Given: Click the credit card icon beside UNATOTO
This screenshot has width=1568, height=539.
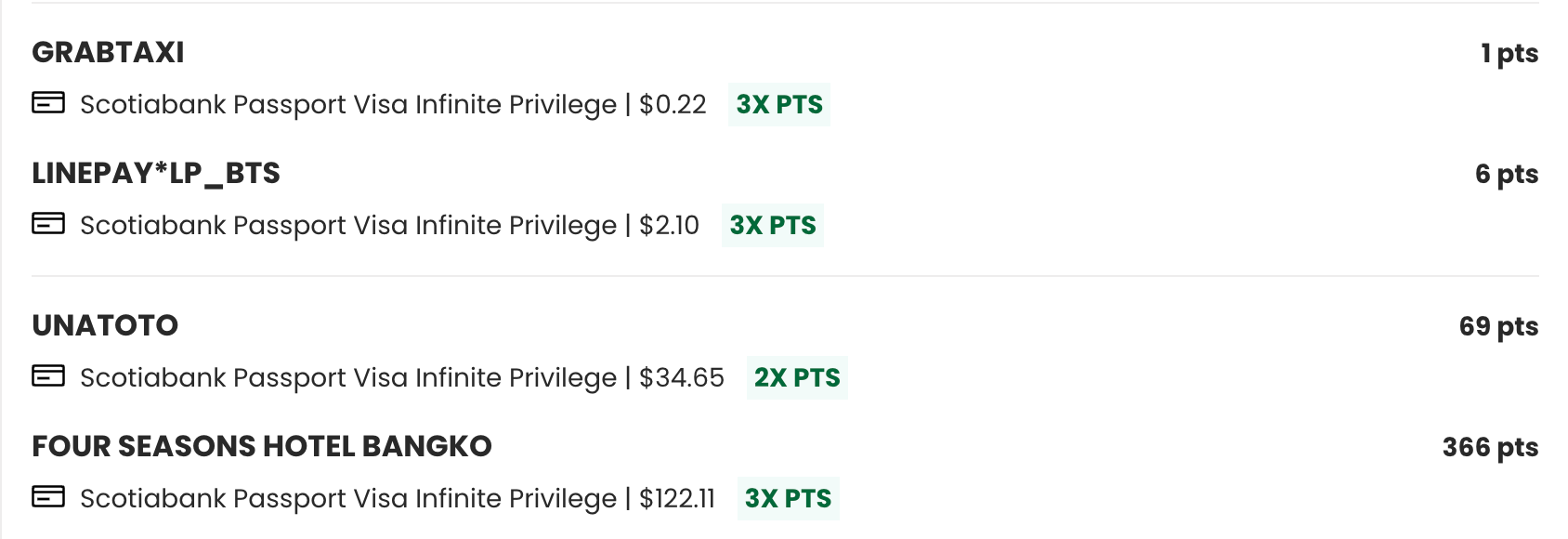Looking at the screenshot, I should [47, 377].
